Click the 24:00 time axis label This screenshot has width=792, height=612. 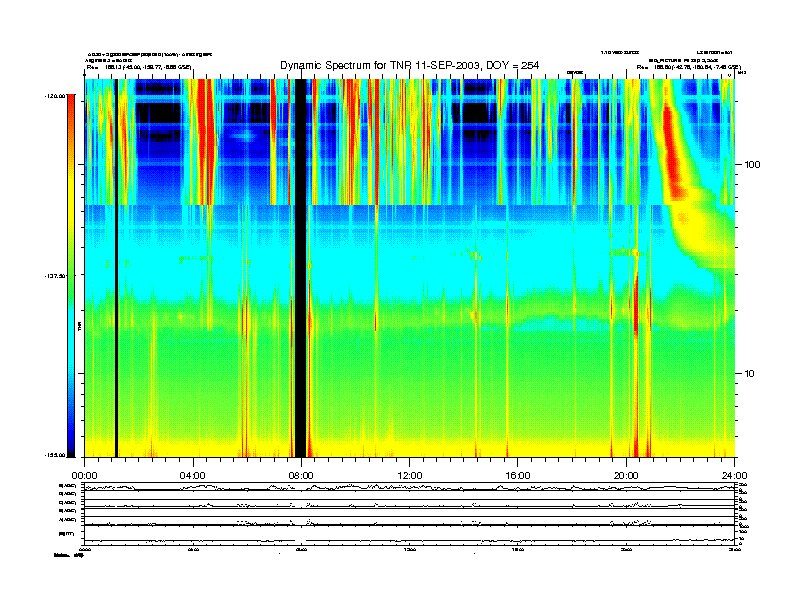tap(734, 476)
